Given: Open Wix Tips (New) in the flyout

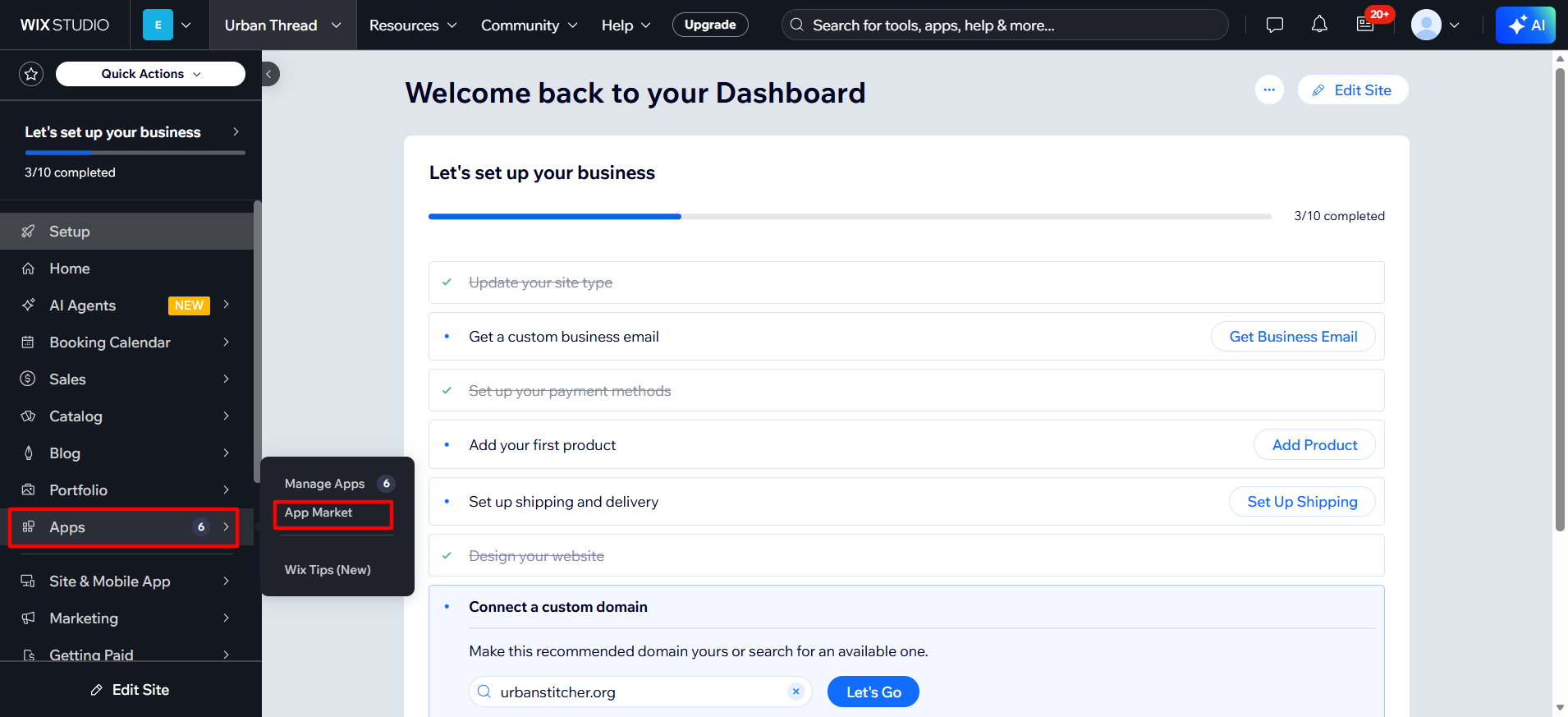Looking at the screenshot, I should (x=328, y=570).
